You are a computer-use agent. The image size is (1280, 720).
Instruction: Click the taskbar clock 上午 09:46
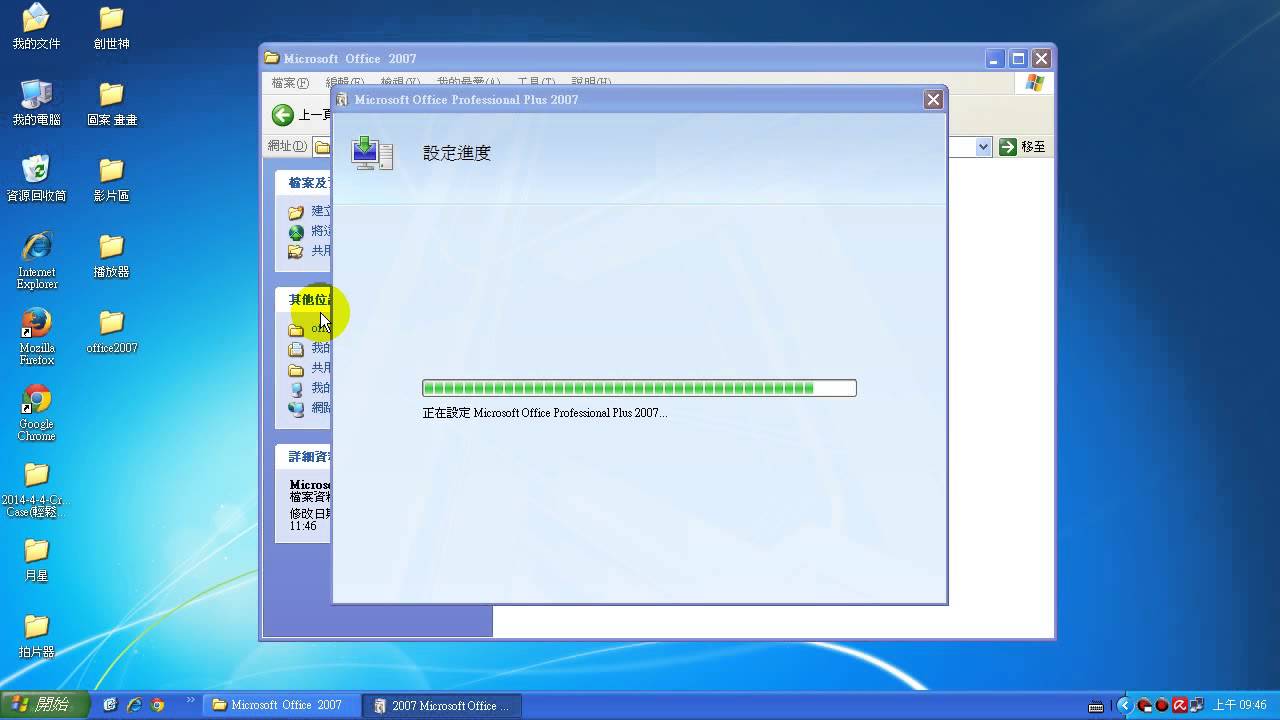pyautogui.click(x=1240, y=705)
